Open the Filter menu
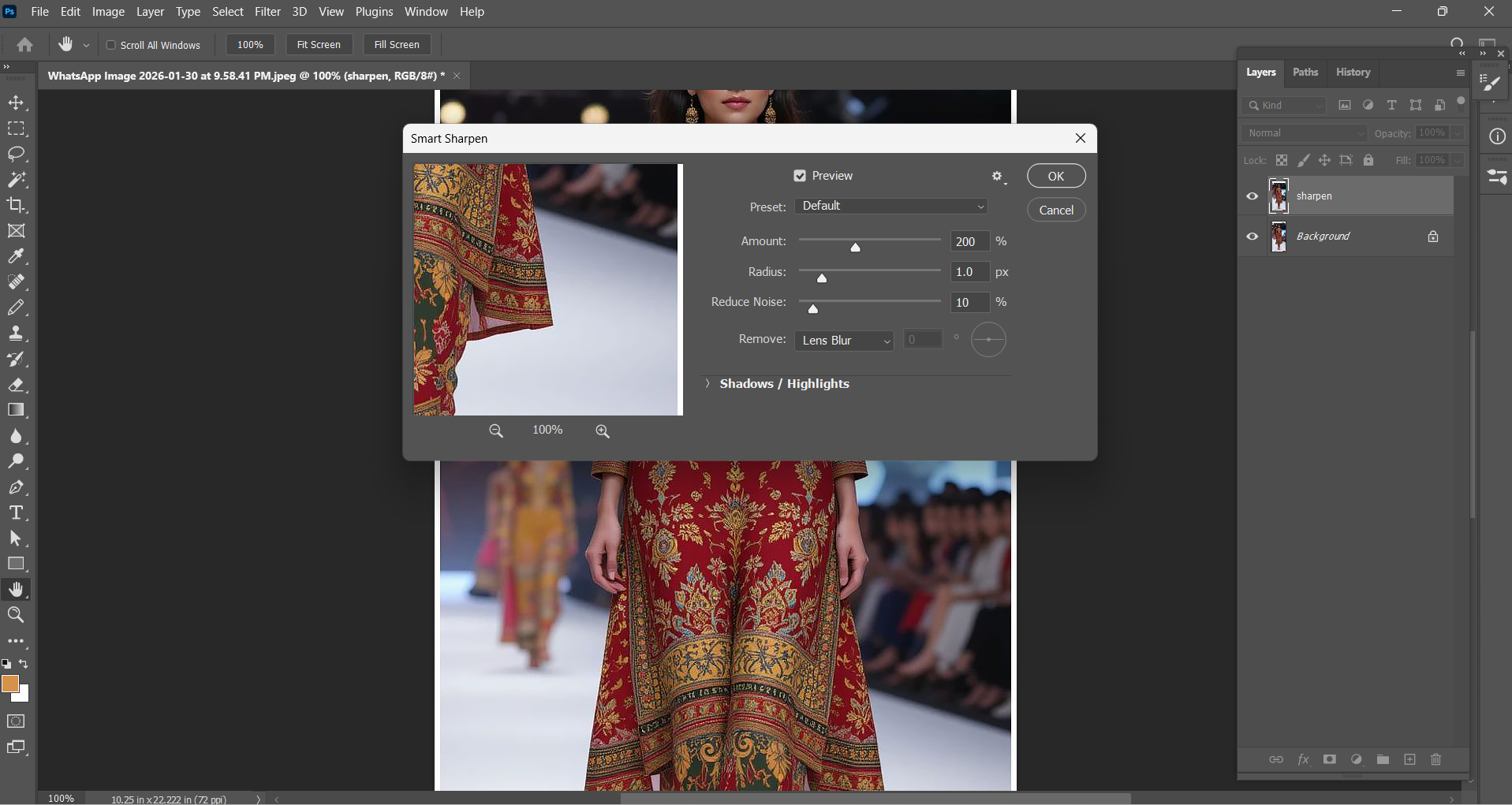 (x=267, y=12)
